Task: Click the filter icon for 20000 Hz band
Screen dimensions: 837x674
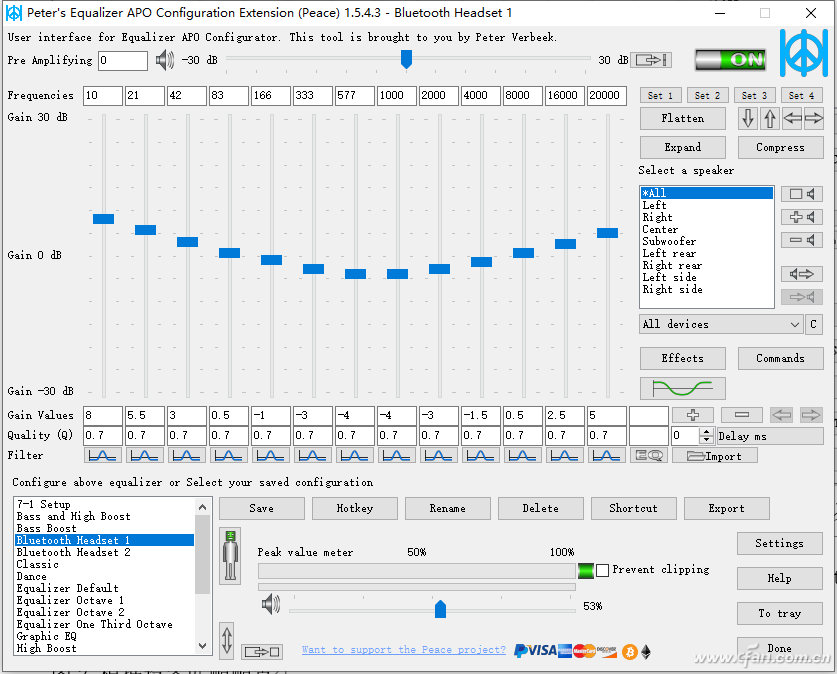Action: (607, 456)
